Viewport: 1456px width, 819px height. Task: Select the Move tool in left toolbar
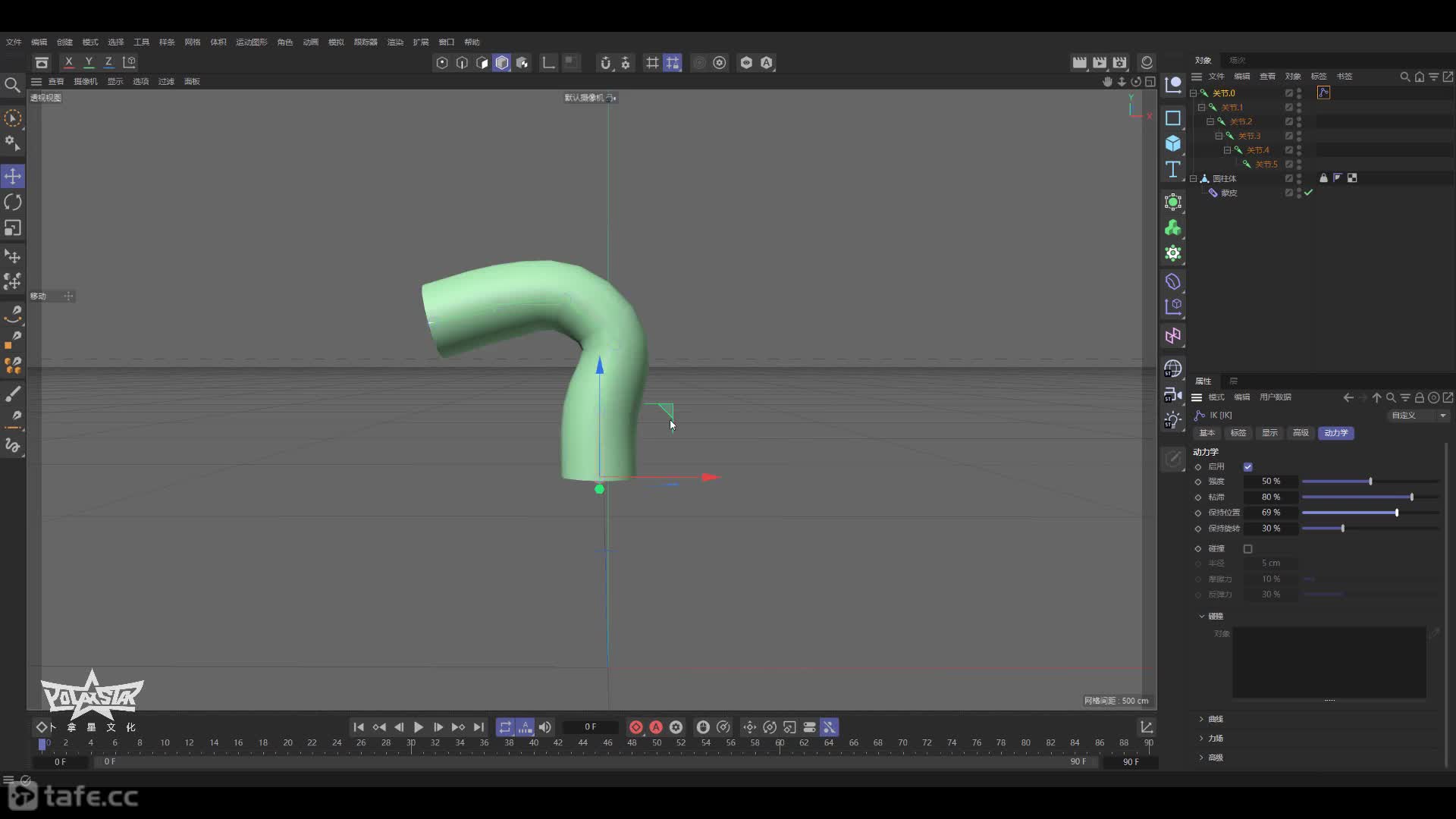pos(13,176)
